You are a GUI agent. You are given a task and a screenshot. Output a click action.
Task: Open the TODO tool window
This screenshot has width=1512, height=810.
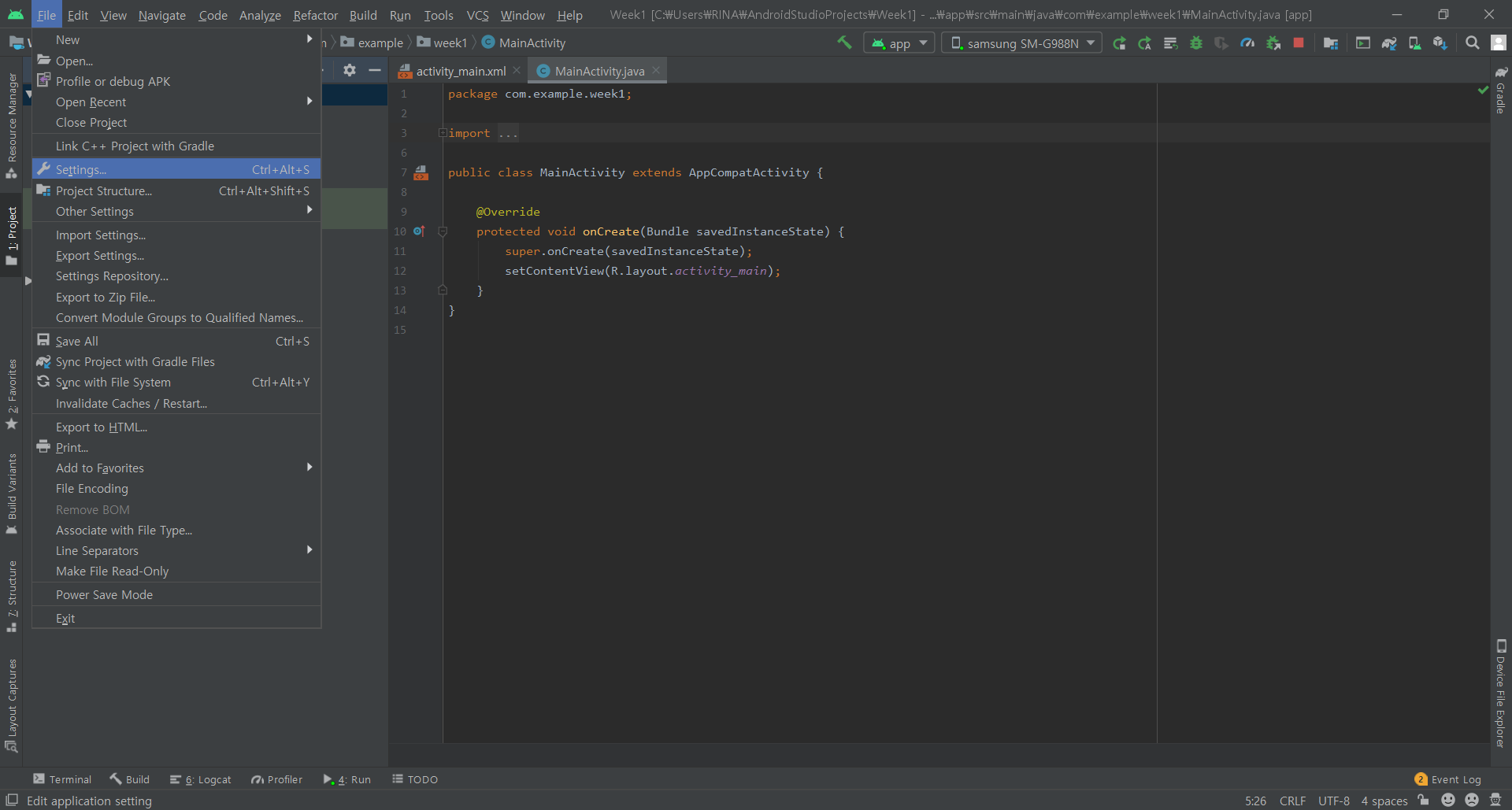415,779
